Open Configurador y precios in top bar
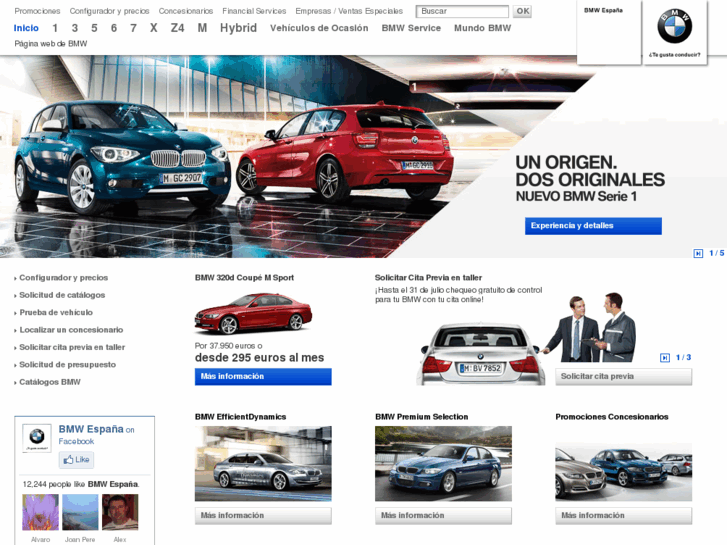The height and width of the screenshot is (545, 727). 109,11
